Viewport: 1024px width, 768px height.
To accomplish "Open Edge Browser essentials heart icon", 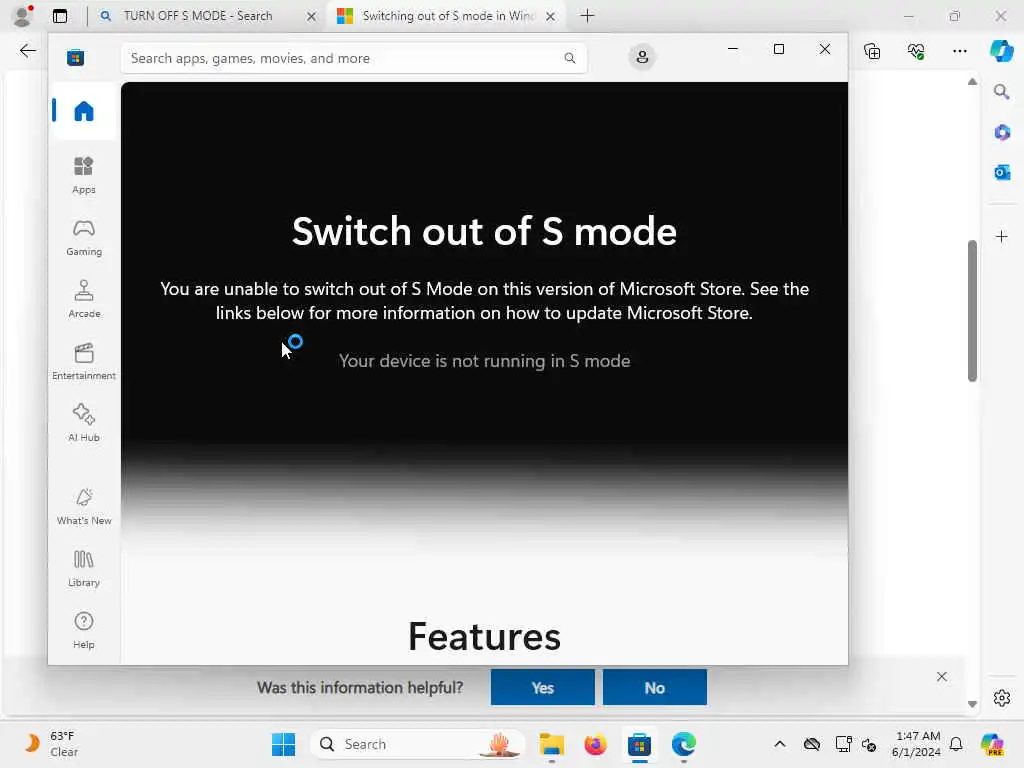I will point(916,51).
